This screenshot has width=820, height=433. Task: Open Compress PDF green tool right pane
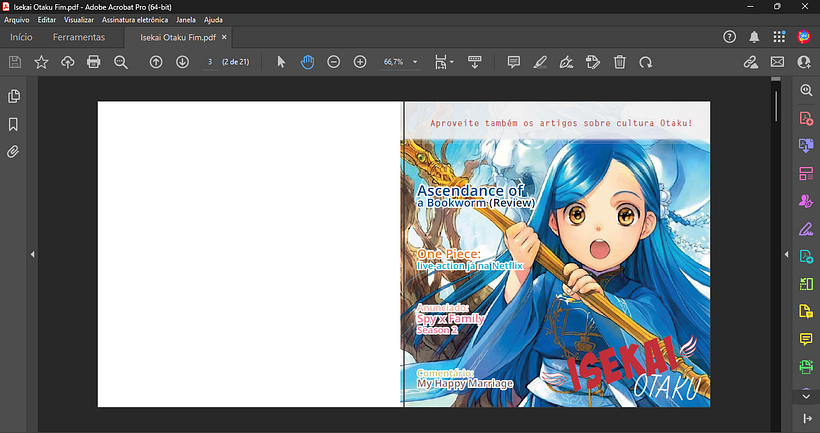coord(806,284)
